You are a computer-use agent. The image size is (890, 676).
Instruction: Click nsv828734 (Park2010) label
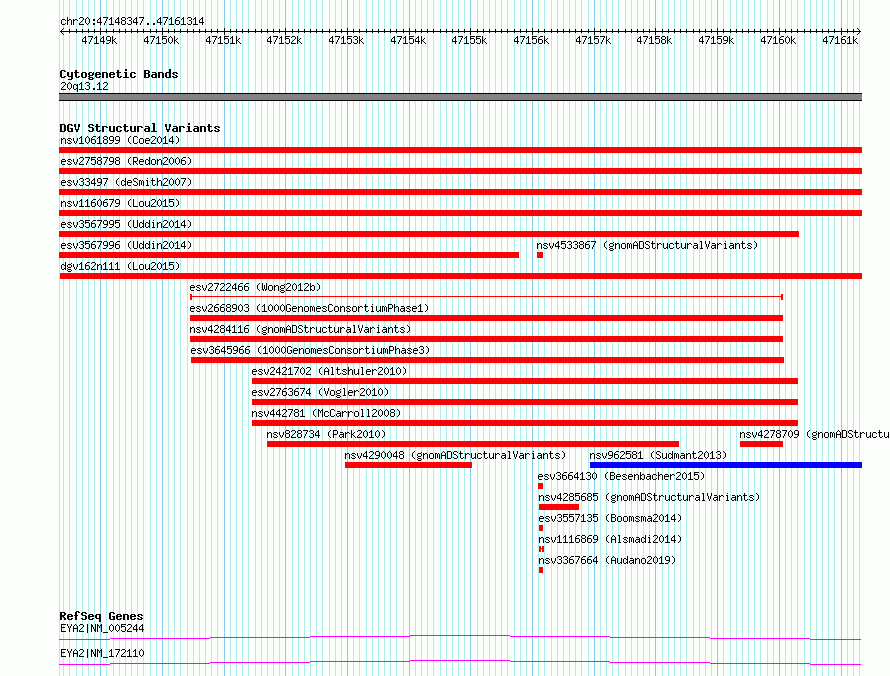(x=326, y=434)
